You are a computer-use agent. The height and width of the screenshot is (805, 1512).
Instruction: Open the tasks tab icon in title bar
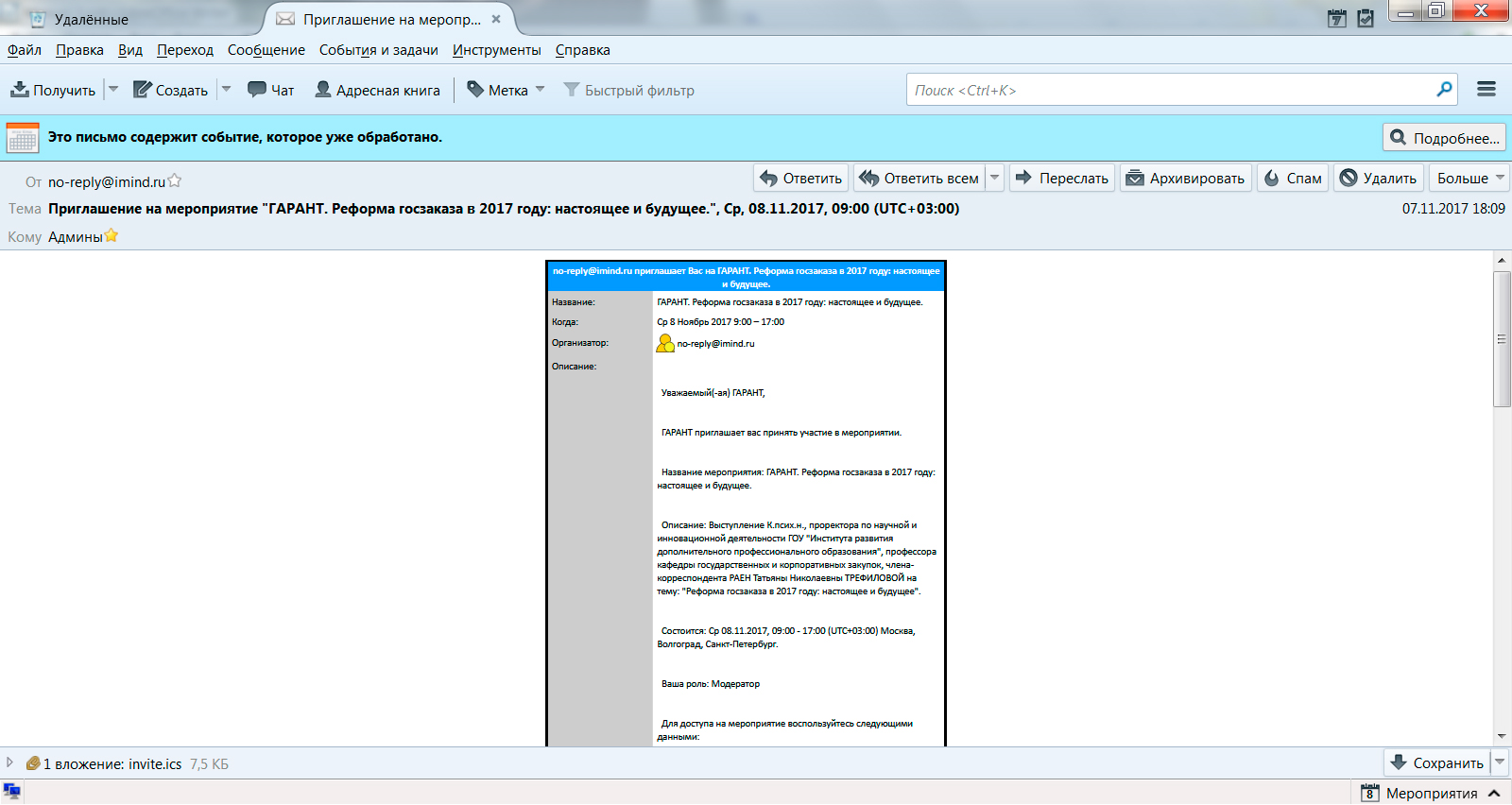pos(1366,18)
